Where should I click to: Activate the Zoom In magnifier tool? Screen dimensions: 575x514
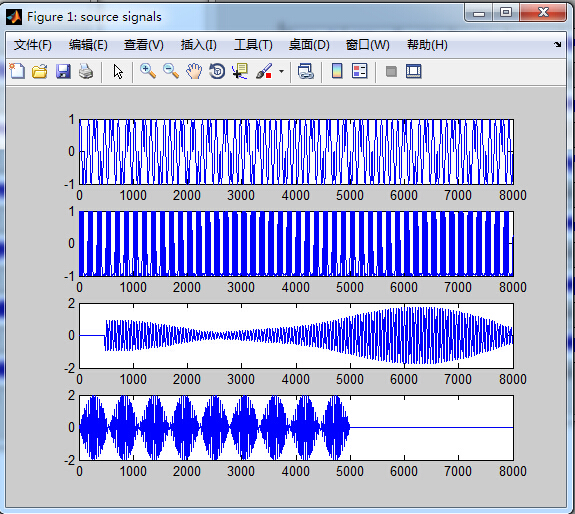pyautogui.click(x=148, y=71)
